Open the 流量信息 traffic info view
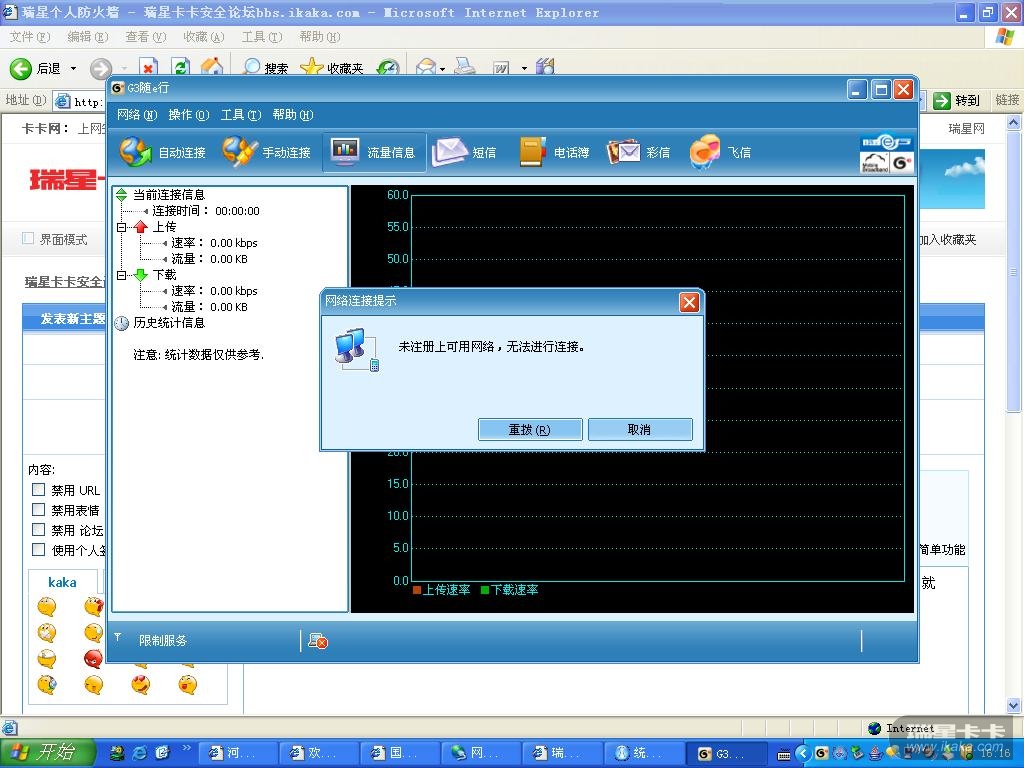Image resolution: width=1024 pixels, height=768 pixels. pyautogui.click(x=374, y=152)
